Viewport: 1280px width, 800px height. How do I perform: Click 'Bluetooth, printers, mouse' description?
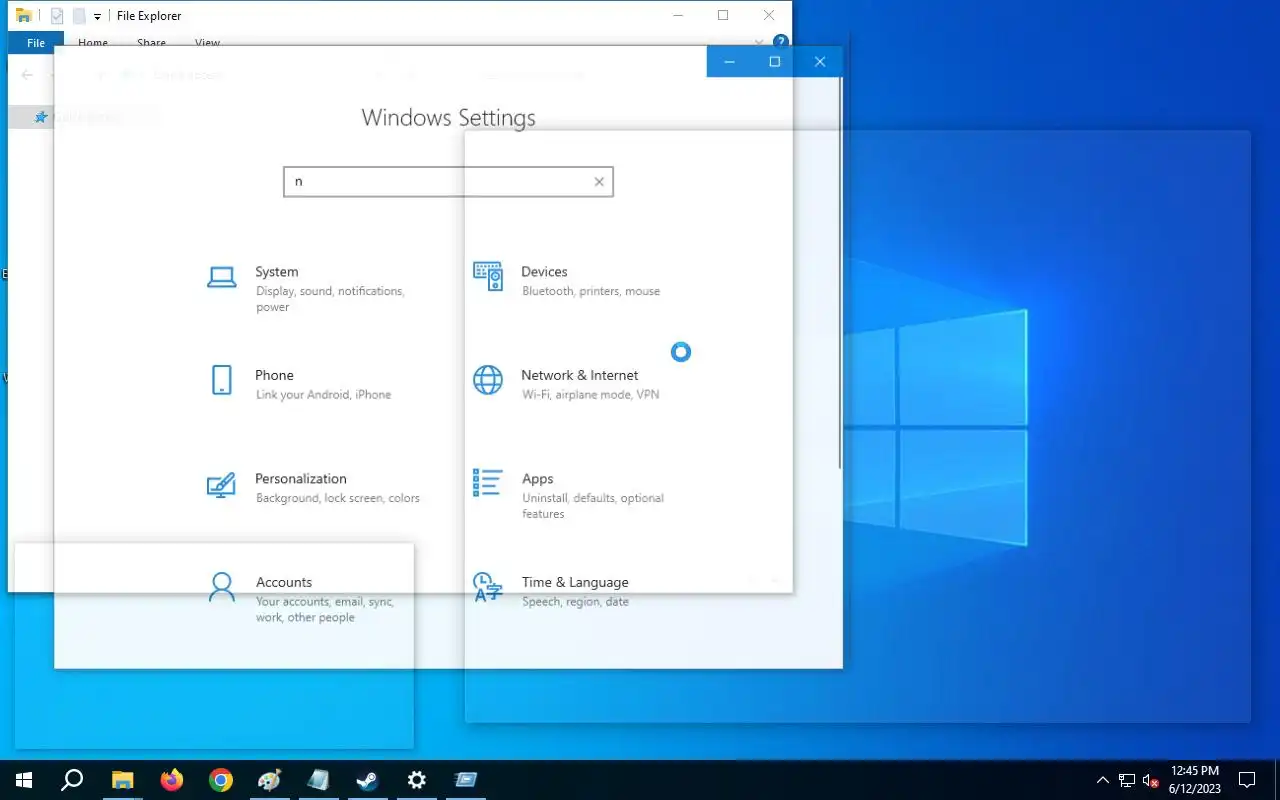point(591,291)
